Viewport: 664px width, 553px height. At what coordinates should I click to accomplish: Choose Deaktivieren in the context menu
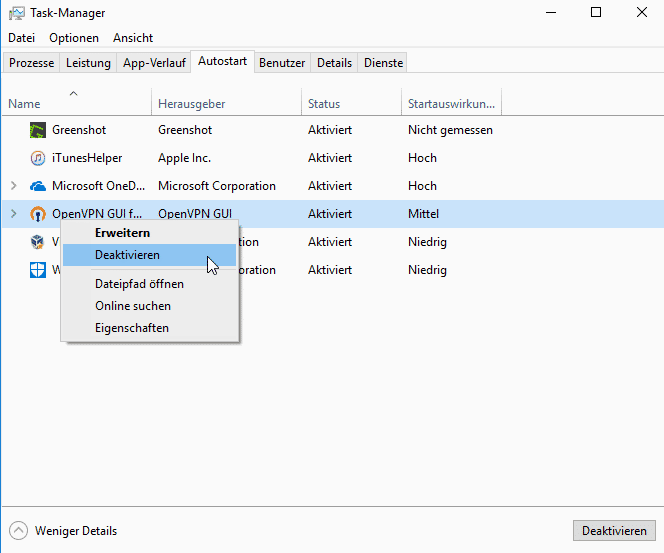coord(127,255)
